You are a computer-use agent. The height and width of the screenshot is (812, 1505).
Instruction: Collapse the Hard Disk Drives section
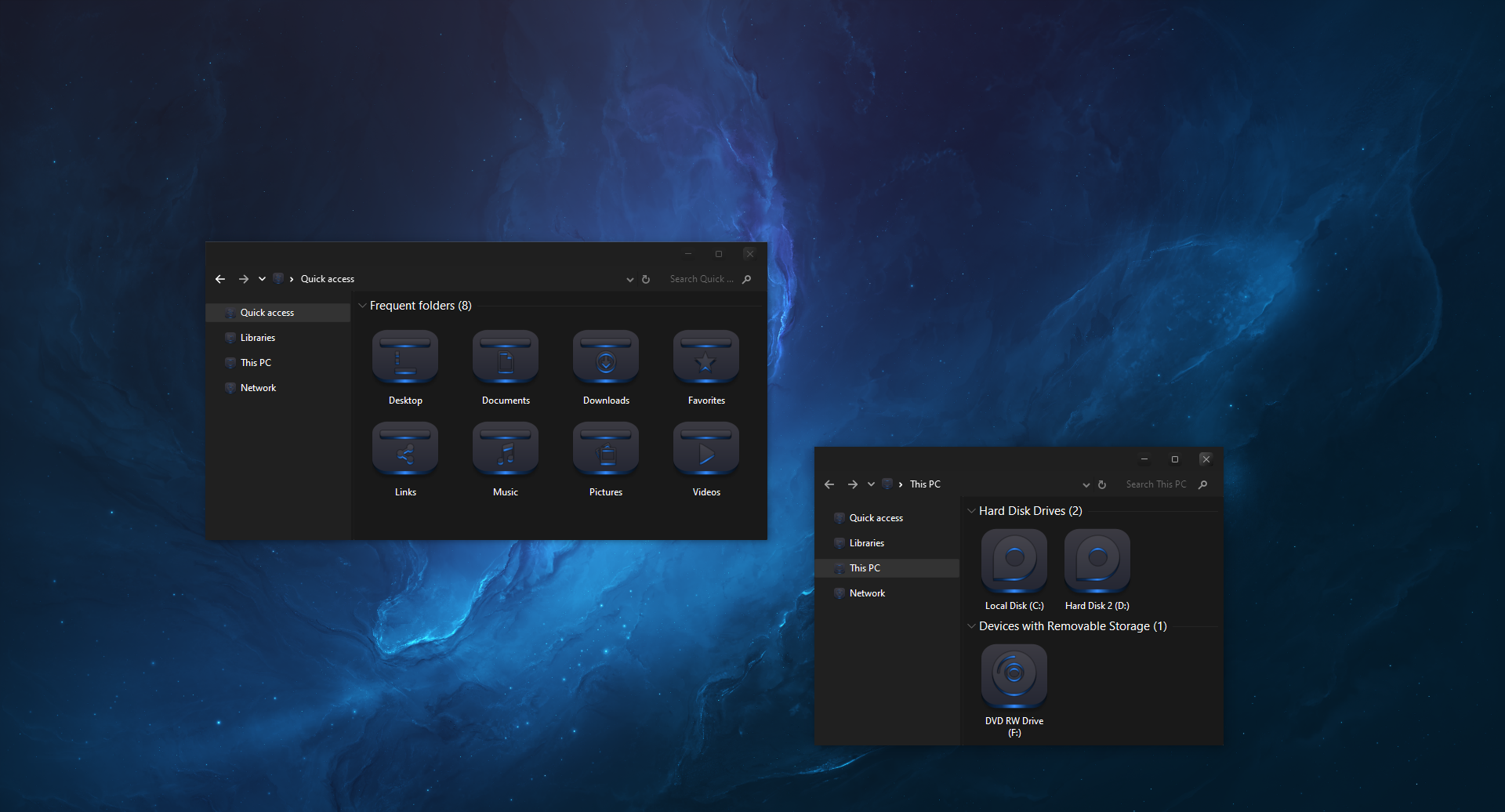click(x=971, y=511)
